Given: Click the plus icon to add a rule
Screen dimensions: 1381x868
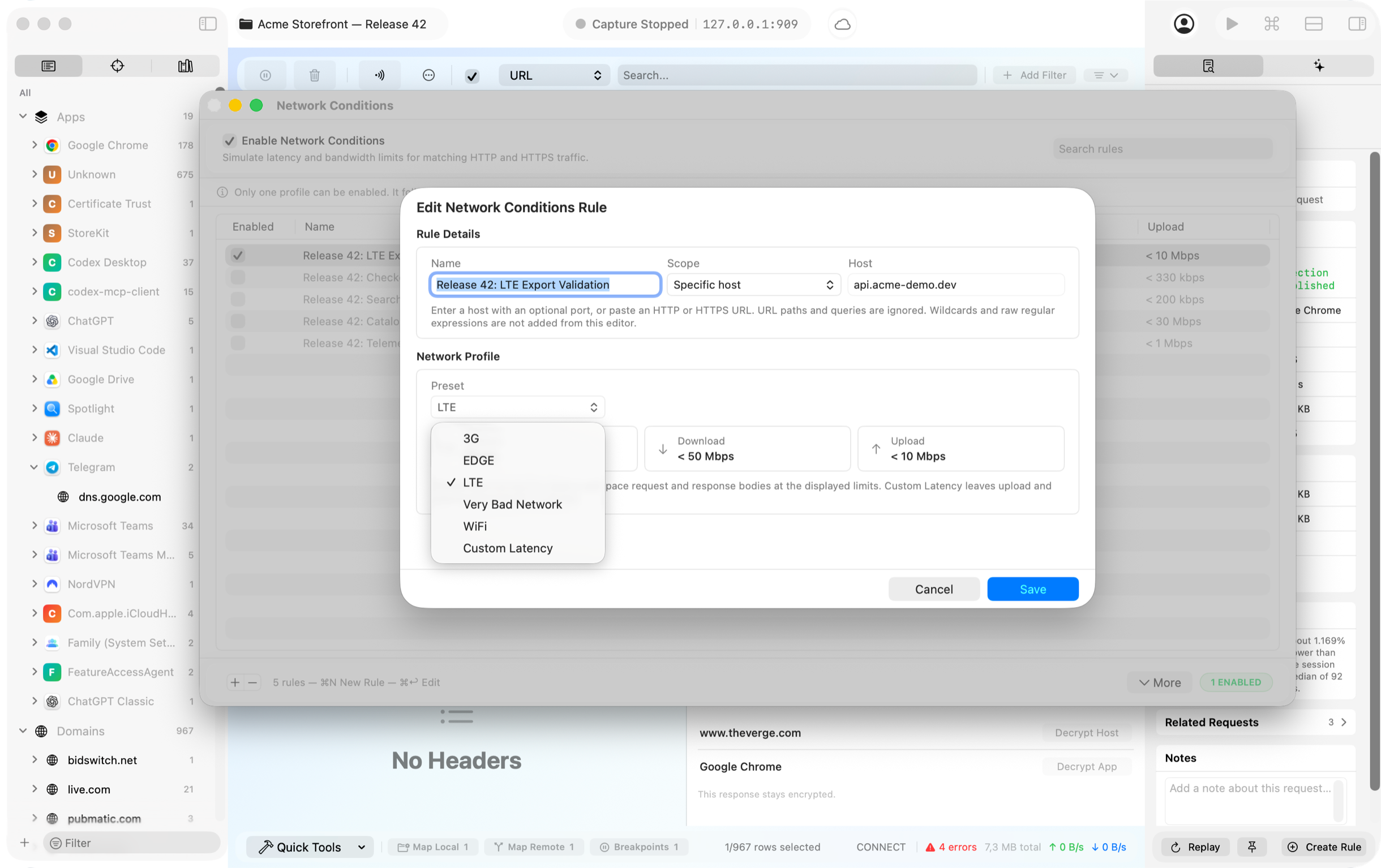Looking at the screenshot, I should [235, 682].
